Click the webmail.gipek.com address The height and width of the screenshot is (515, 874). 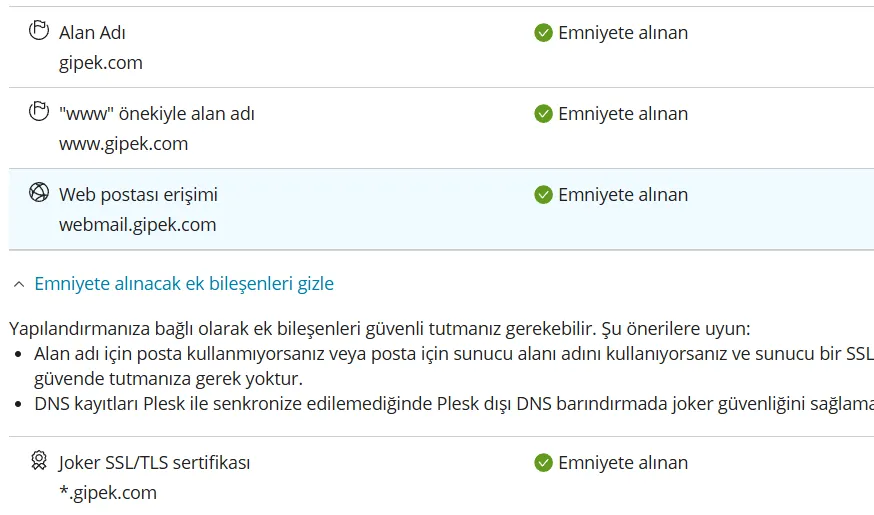click(137, 225)
